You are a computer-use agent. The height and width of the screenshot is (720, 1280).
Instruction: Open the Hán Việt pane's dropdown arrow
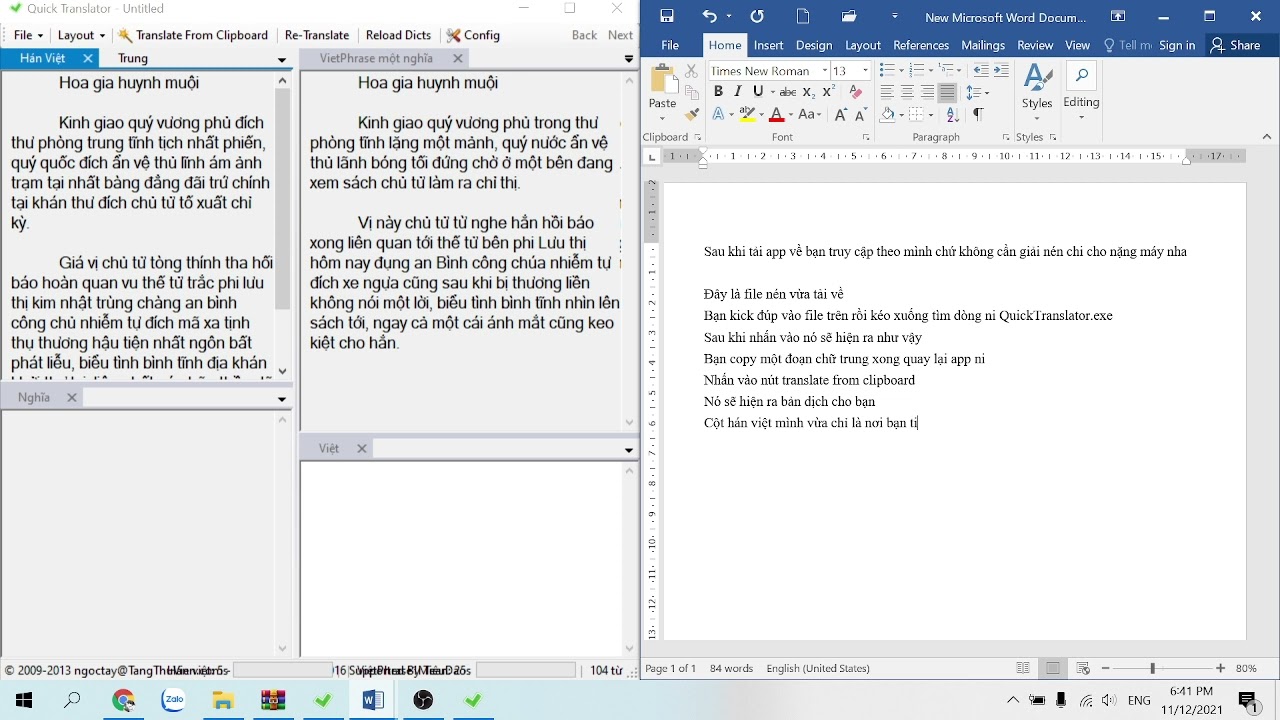[x=282, y=60]
